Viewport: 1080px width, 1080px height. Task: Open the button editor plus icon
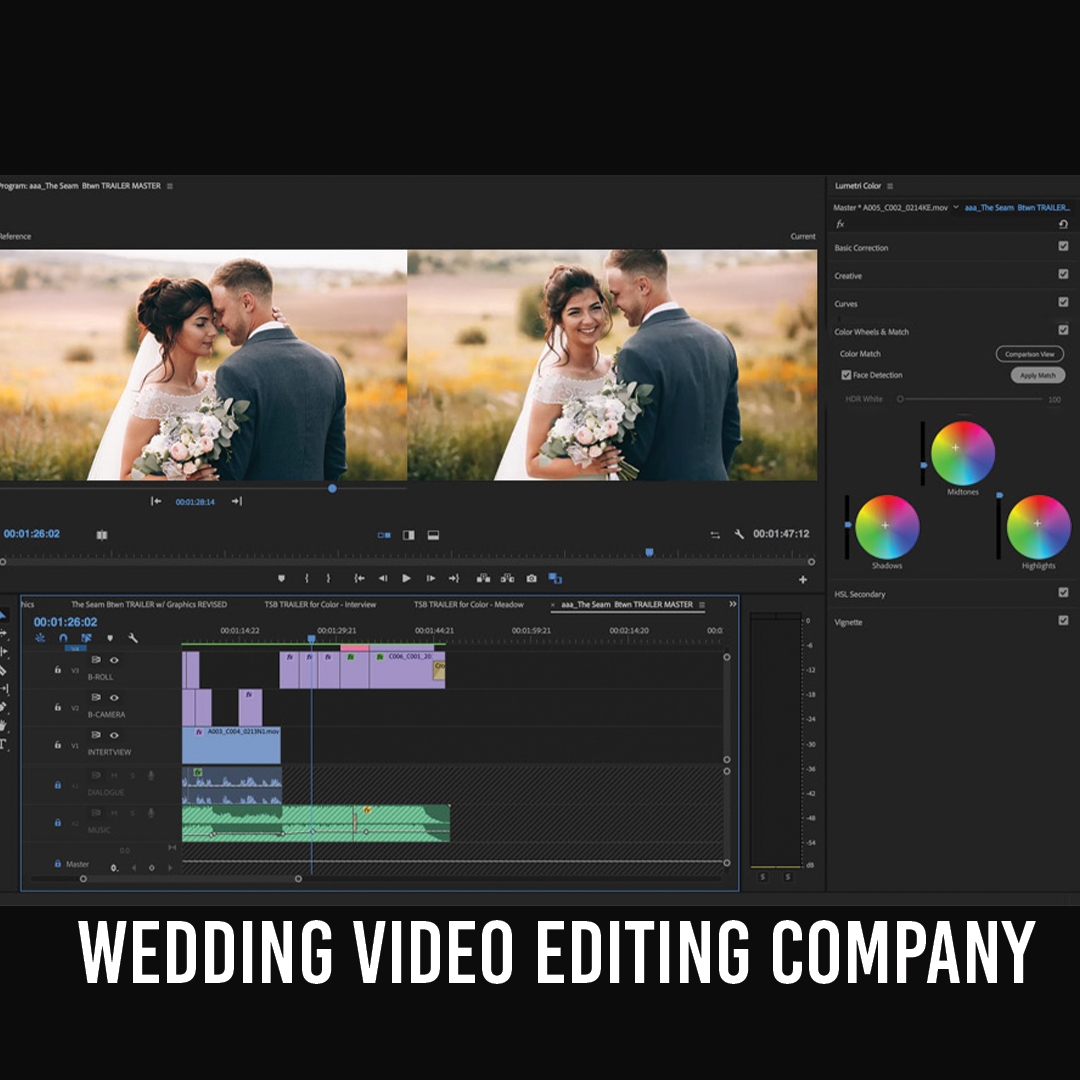coord(802,580)
